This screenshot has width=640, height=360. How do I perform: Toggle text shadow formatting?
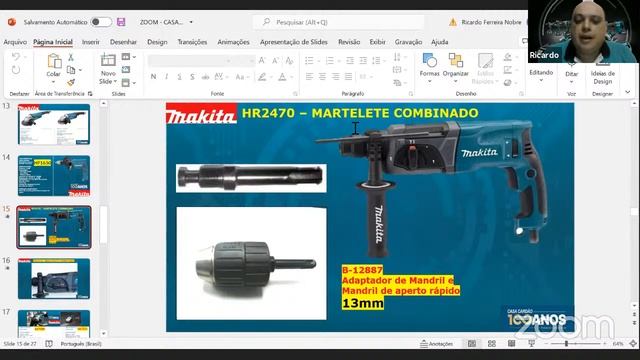tap(192, 77)
